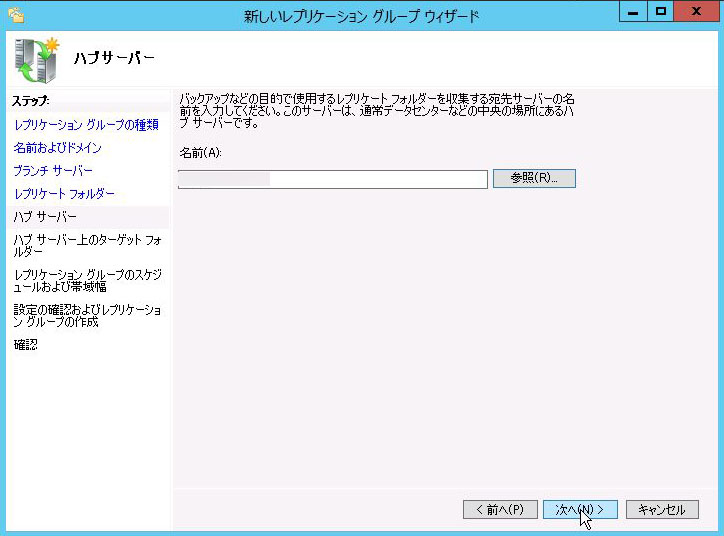Image resolution: width=724 pixels, height=536 pixels.
Task: Go to レプリケーション グループの種類 step
Action: (x=86, y=125)
